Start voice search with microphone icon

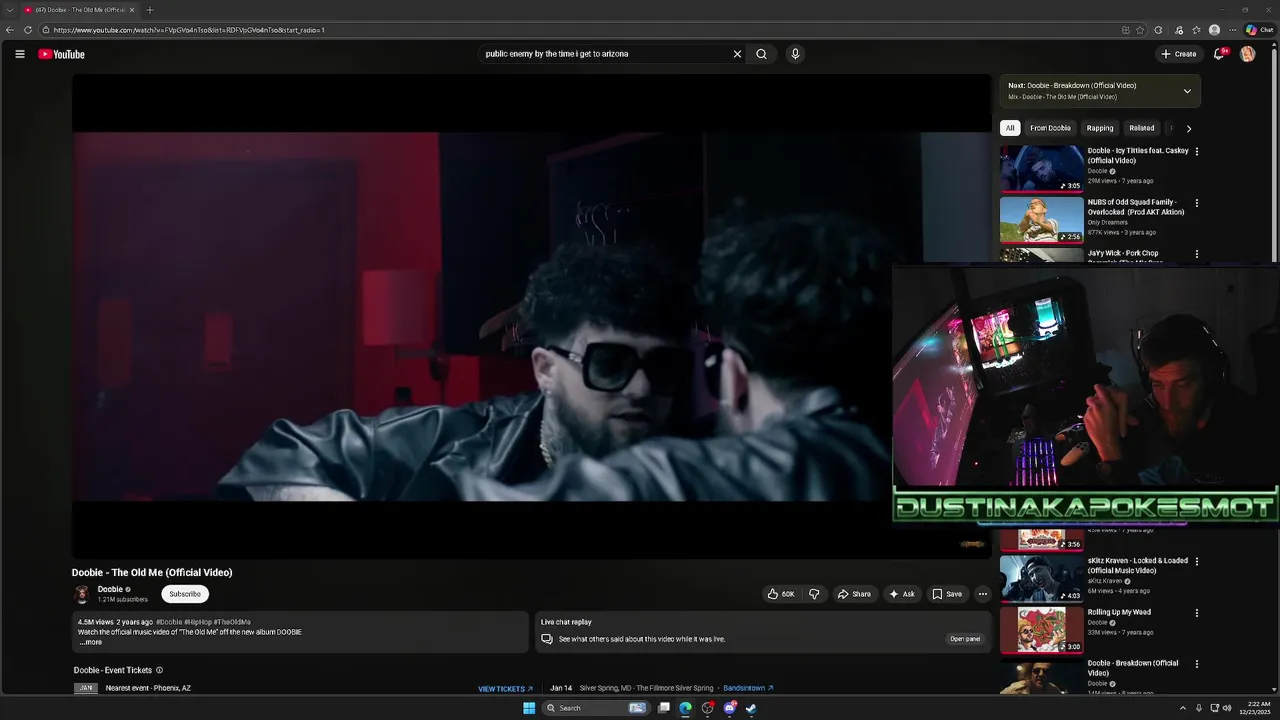(x=795, y=54)
